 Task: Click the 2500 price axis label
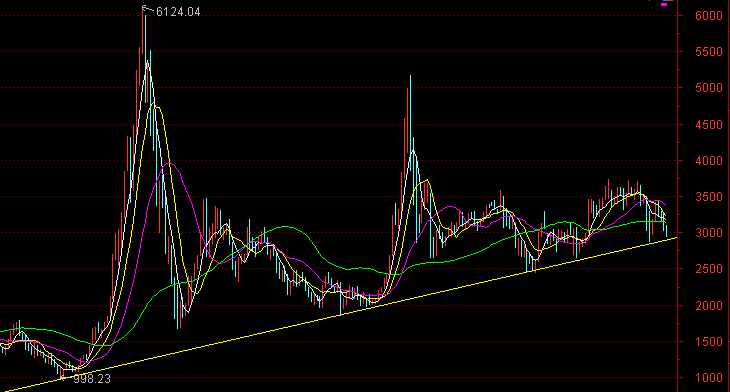[x=709, y=269]
